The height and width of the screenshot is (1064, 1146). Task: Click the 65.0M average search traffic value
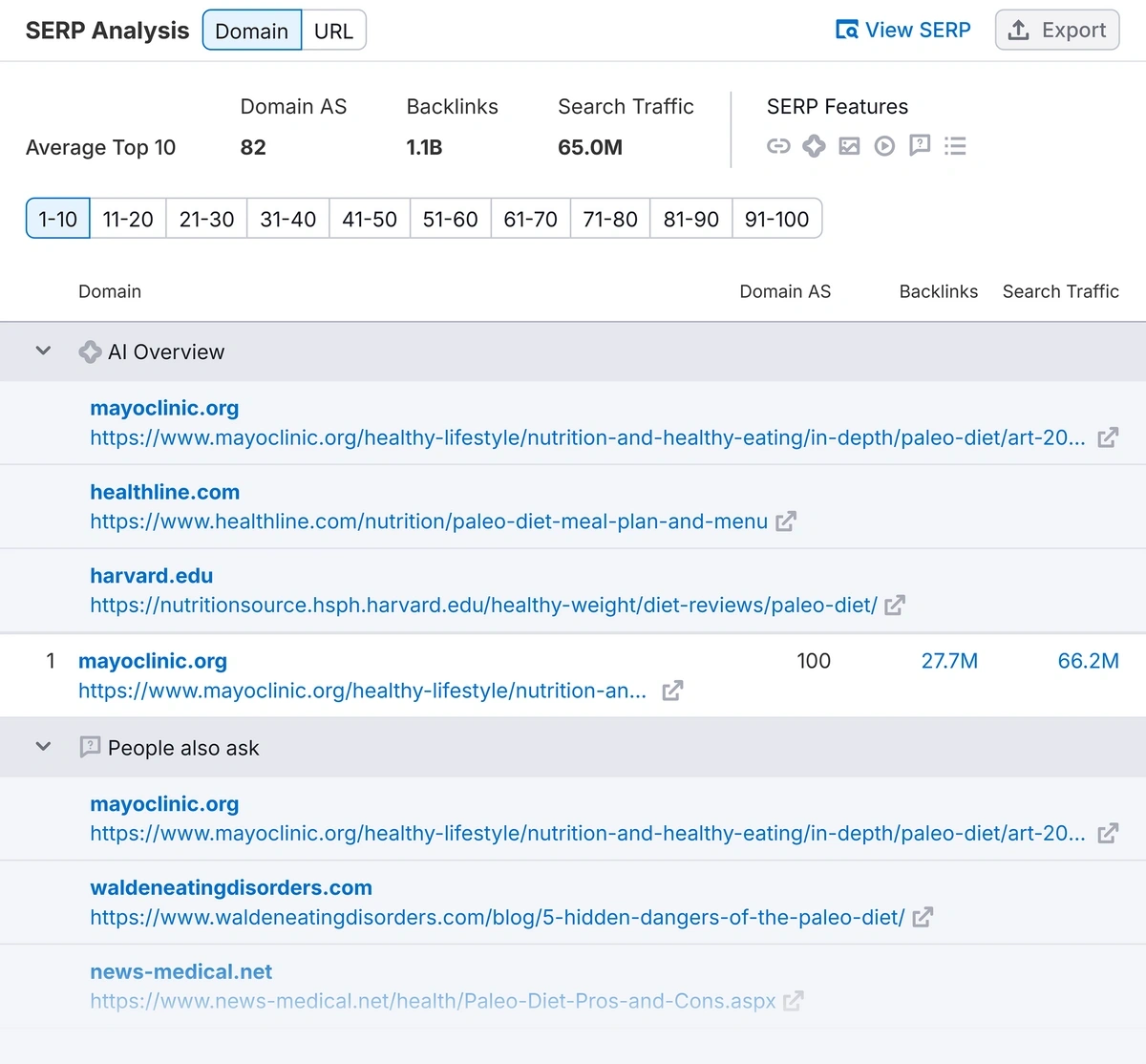point(590,147)
